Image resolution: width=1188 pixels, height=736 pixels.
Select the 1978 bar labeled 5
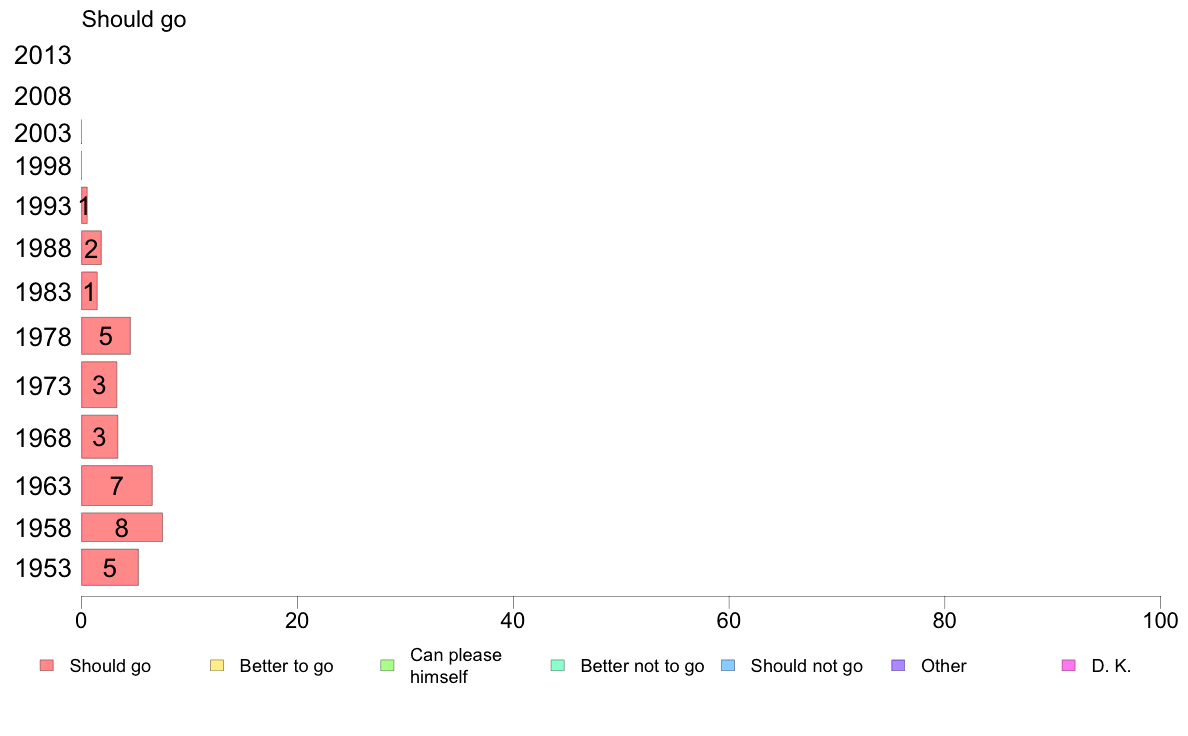(x=106, y=336)
